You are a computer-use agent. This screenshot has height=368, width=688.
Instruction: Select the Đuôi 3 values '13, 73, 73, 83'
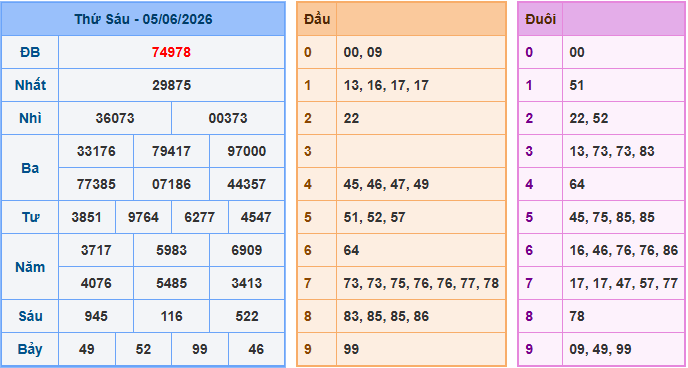pyautogui.click(x=612, y=152)
